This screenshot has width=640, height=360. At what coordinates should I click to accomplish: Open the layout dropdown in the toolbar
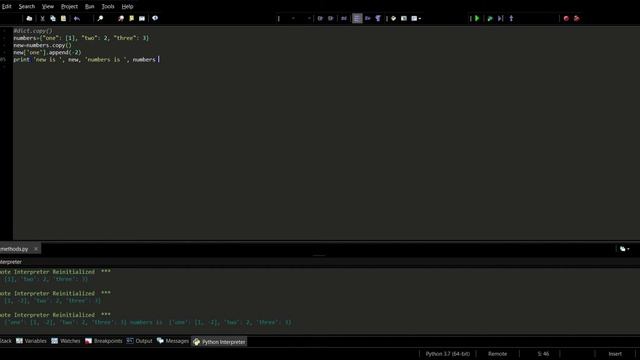click(x=416, y=18)
